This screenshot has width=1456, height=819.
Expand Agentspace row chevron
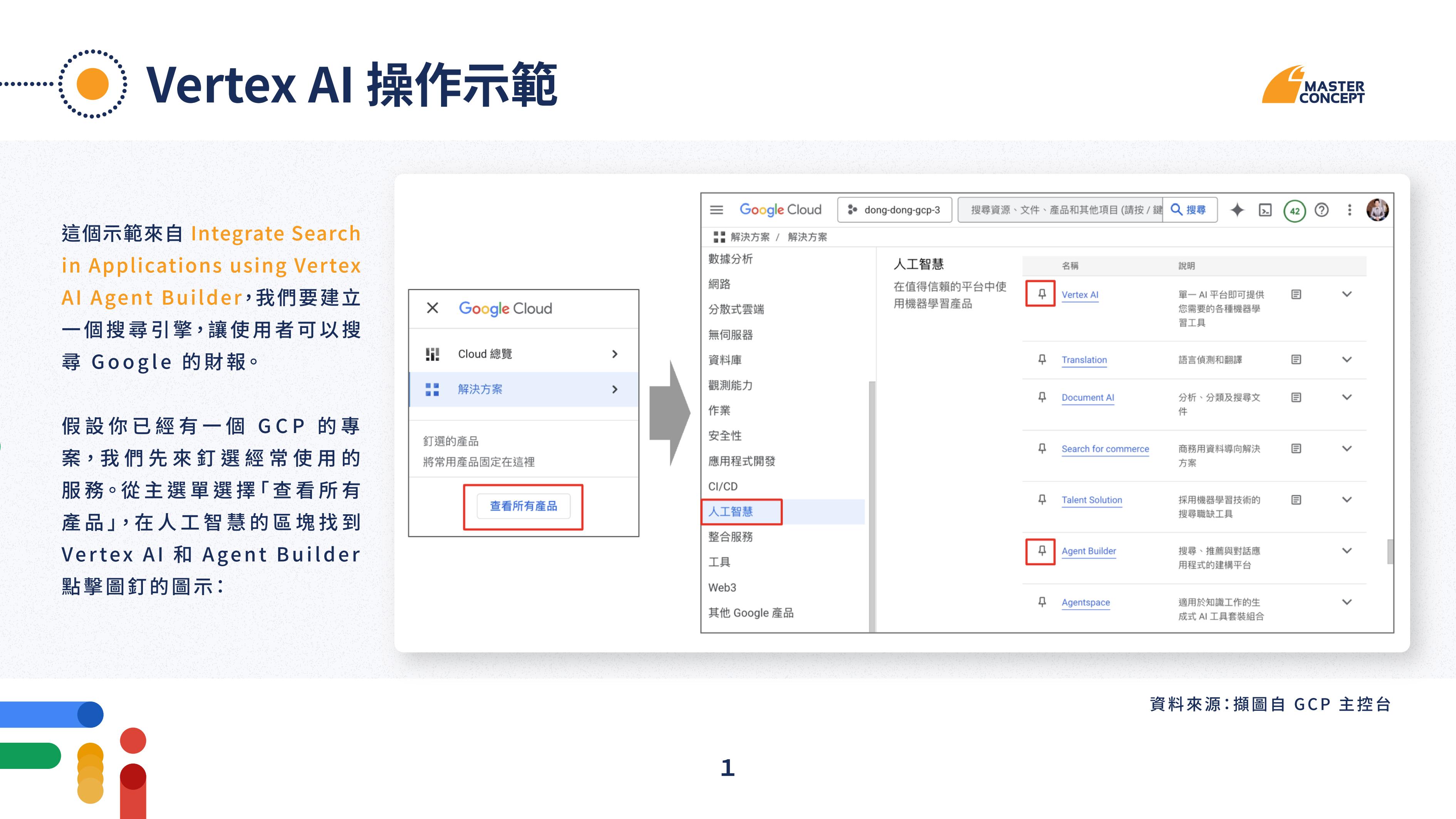pos(1347,602)
